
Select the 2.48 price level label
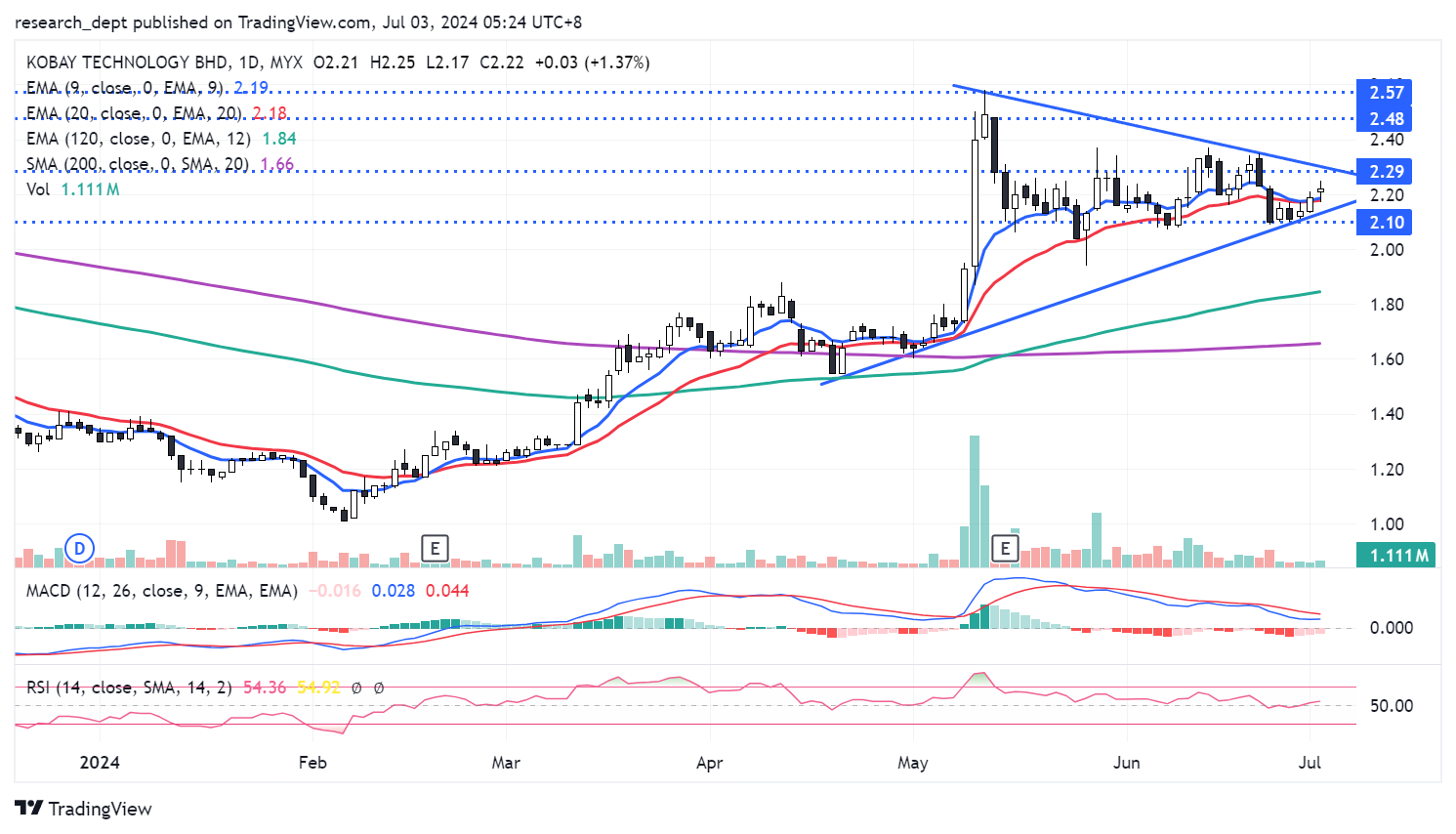(1386, 119)
